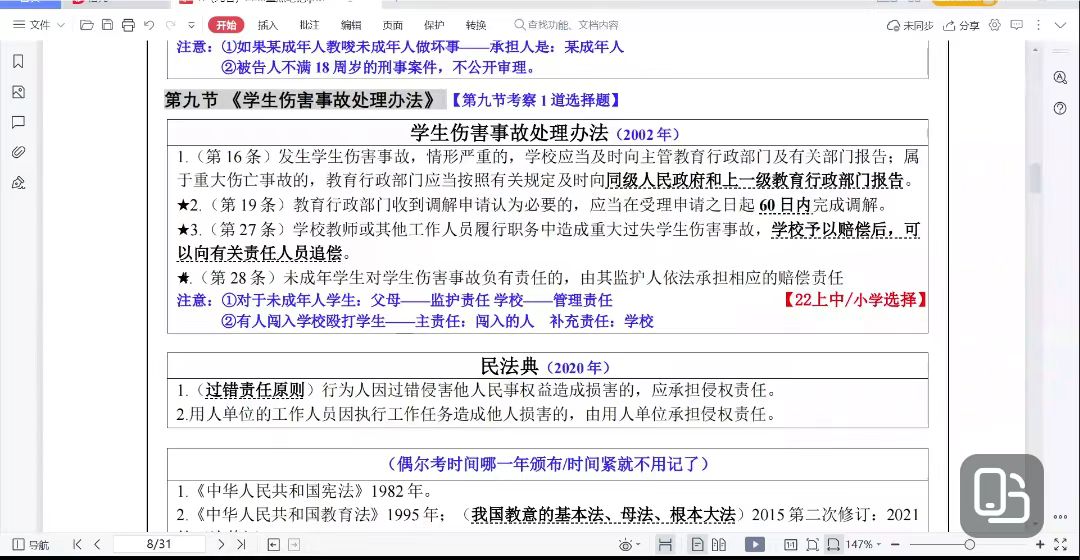Screen dimensions: 1080x560
Task: Open the bookmark panel in sidebar
Action: tap(19, 61)
